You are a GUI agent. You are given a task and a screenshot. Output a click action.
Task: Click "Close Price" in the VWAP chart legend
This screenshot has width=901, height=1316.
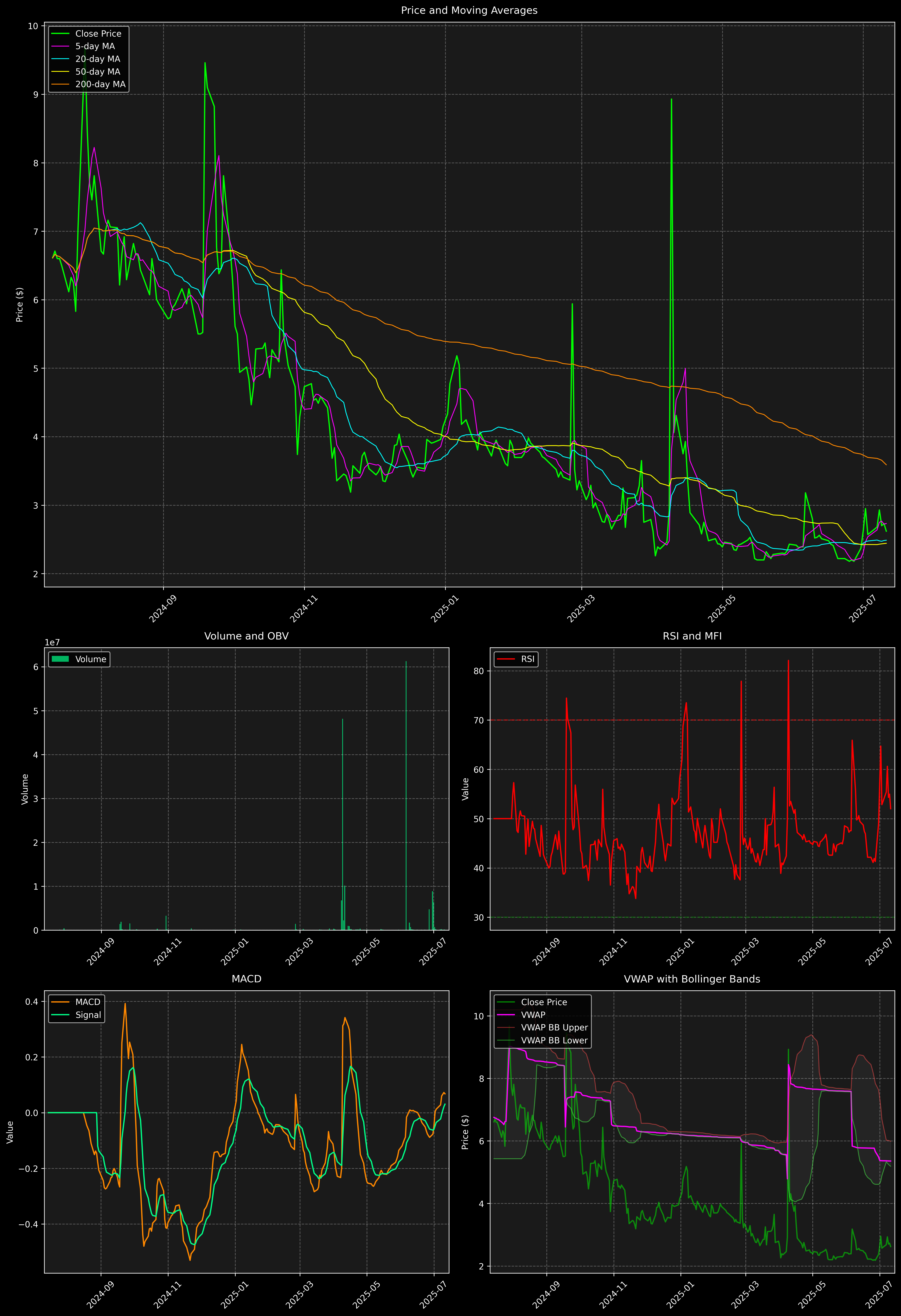(532, 1002)
